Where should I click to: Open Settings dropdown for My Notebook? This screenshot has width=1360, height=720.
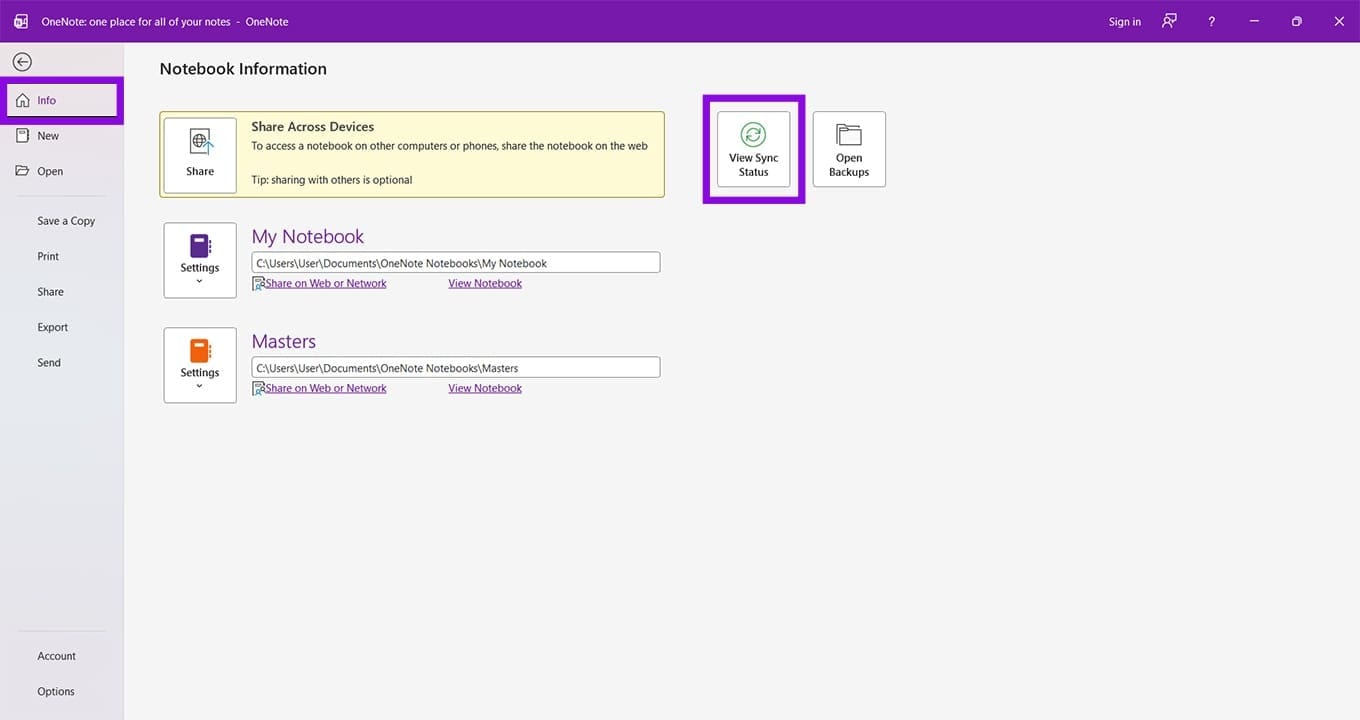pyautogui.click(x=200, y=260)
